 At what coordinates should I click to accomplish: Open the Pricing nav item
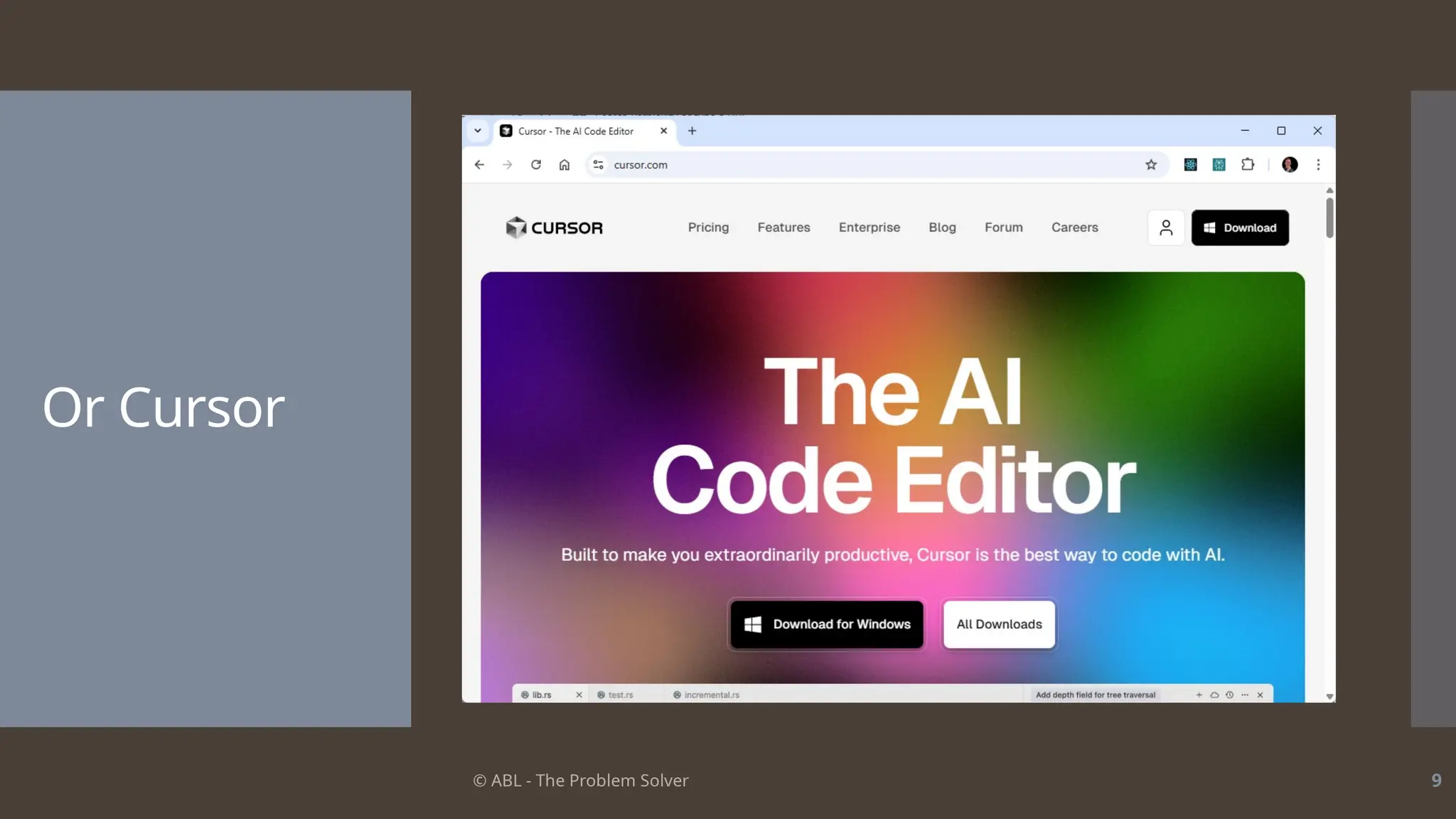click(708, 227)
